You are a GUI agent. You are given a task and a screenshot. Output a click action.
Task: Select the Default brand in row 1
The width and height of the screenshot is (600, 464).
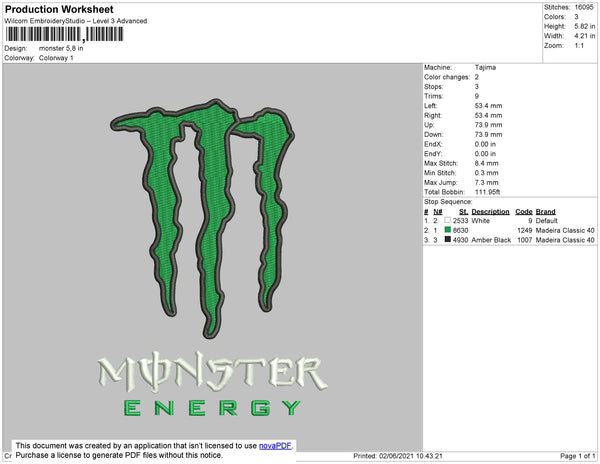tap(546, 221)
